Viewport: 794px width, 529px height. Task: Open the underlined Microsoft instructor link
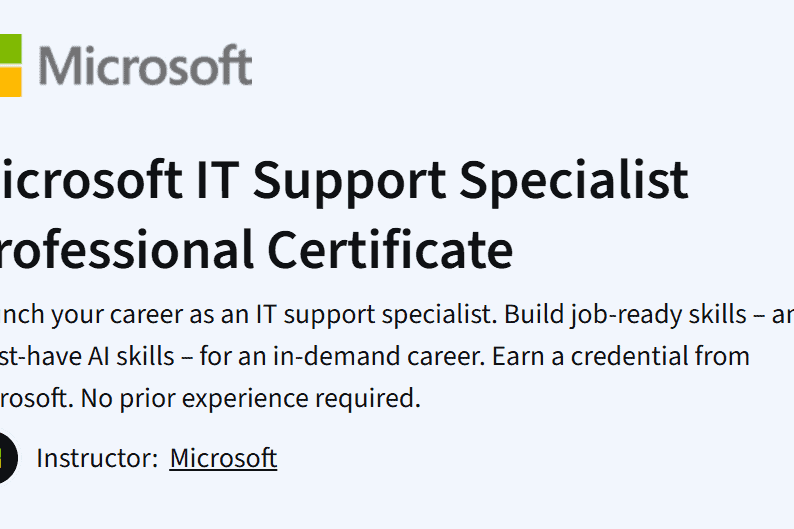tap(223, 458)
